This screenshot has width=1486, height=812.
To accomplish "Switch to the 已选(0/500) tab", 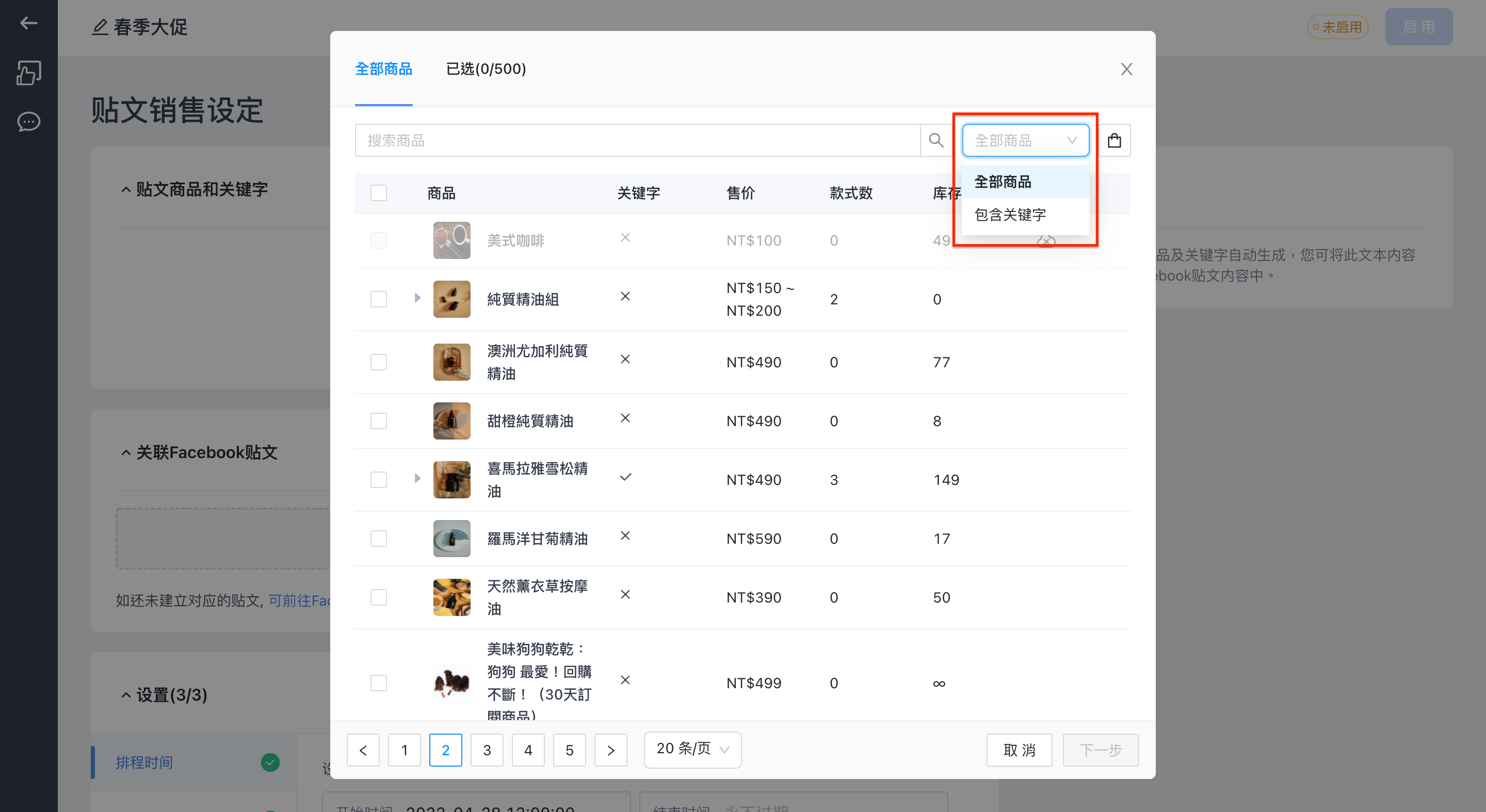I will click(486, 69).
